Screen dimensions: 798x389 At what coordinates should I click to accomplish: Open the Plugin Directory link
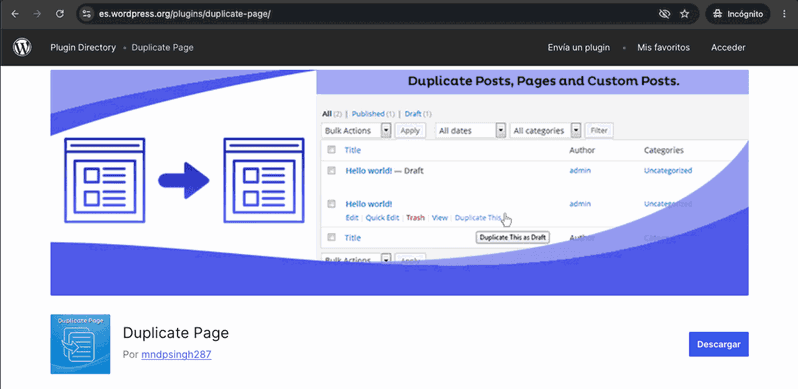coord(83,47)
